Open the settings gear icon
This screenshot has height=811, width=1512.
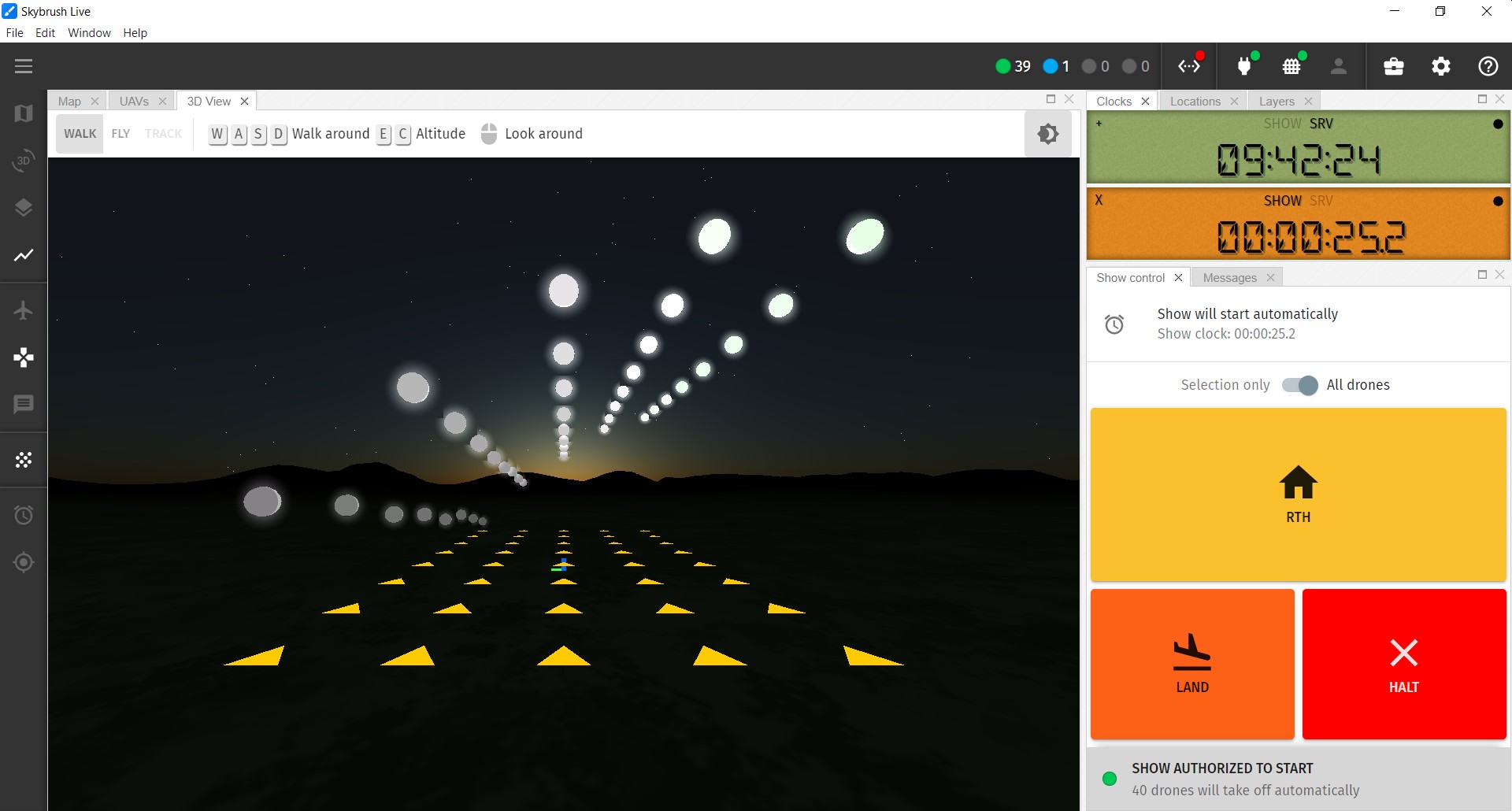1440,66
